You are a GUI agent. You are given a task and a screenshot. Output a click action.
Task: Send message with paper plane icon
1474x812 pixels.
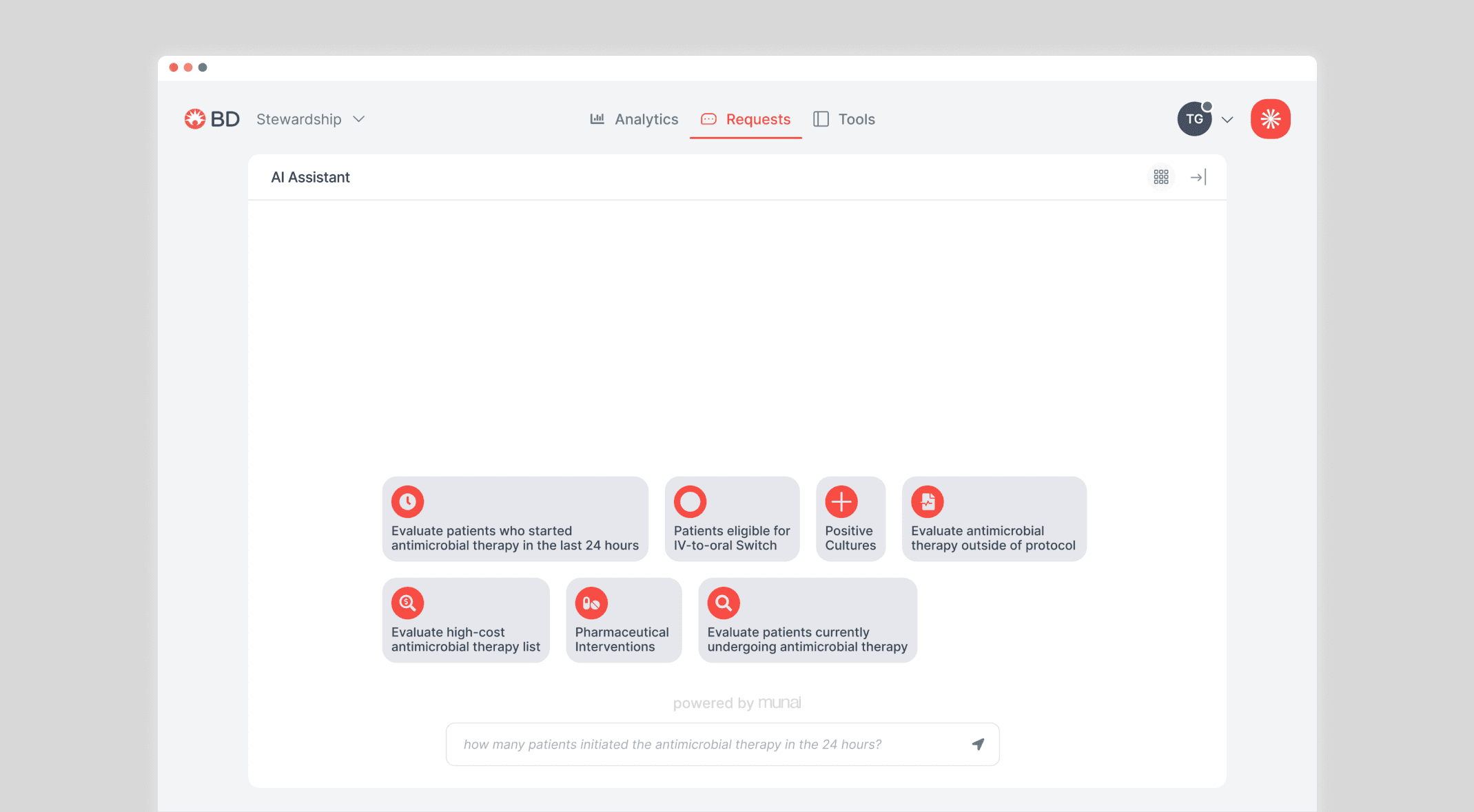978,744
